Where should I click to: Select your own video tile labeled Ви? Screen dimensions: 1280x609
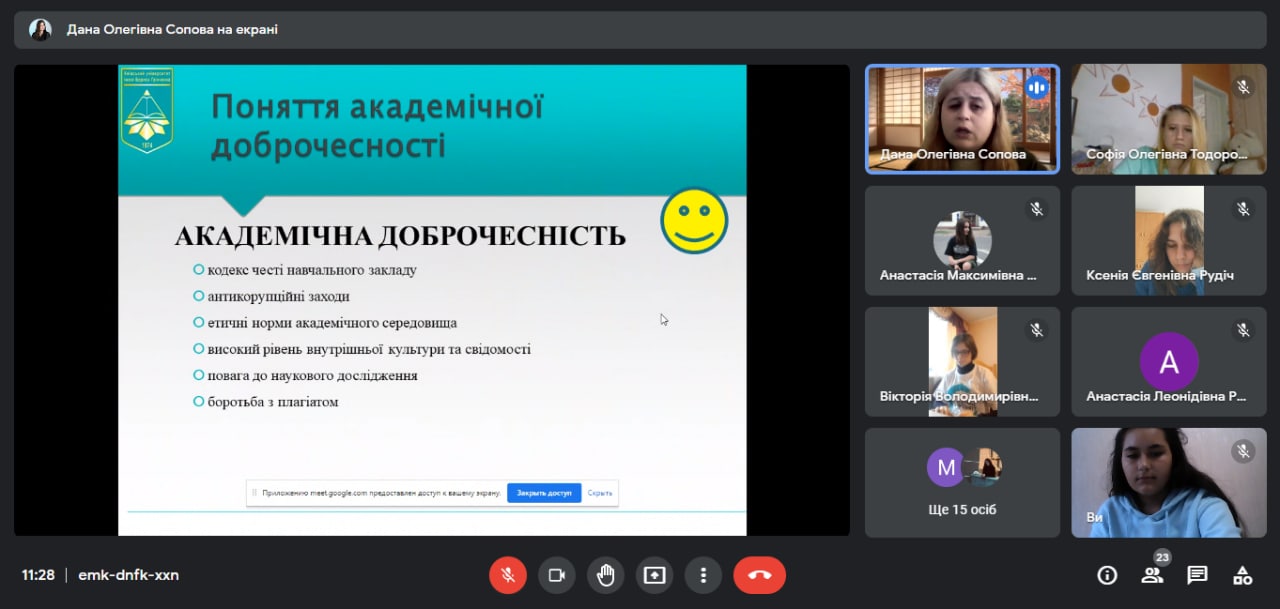[1169, 483]
